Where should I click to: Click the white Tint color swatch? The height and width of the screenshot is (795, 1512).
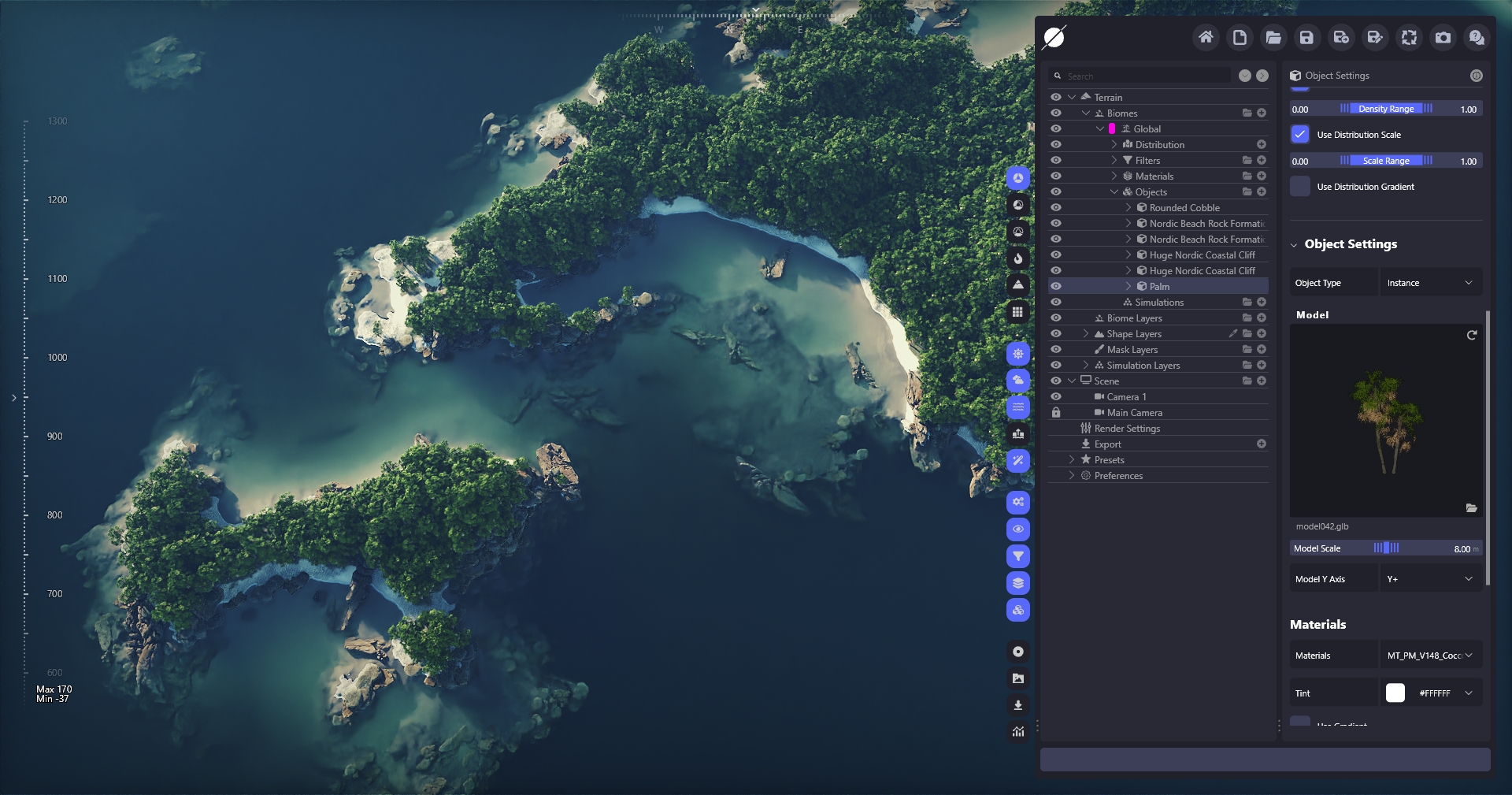tap(1395, 693)
